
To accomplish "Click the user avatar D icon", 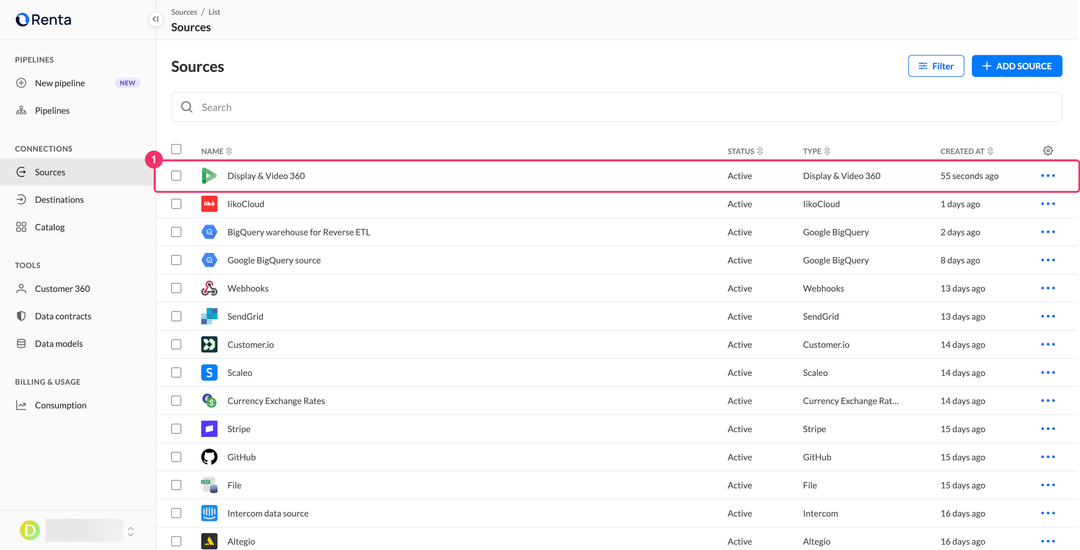I will (x=30, y=530).
